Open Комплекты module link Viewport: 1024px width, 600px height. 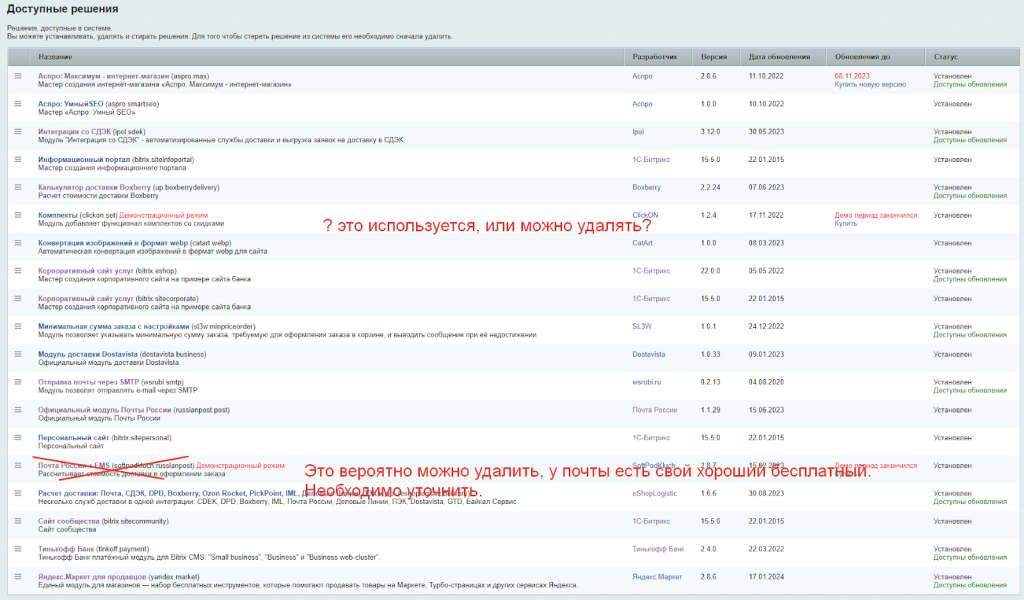57,215
